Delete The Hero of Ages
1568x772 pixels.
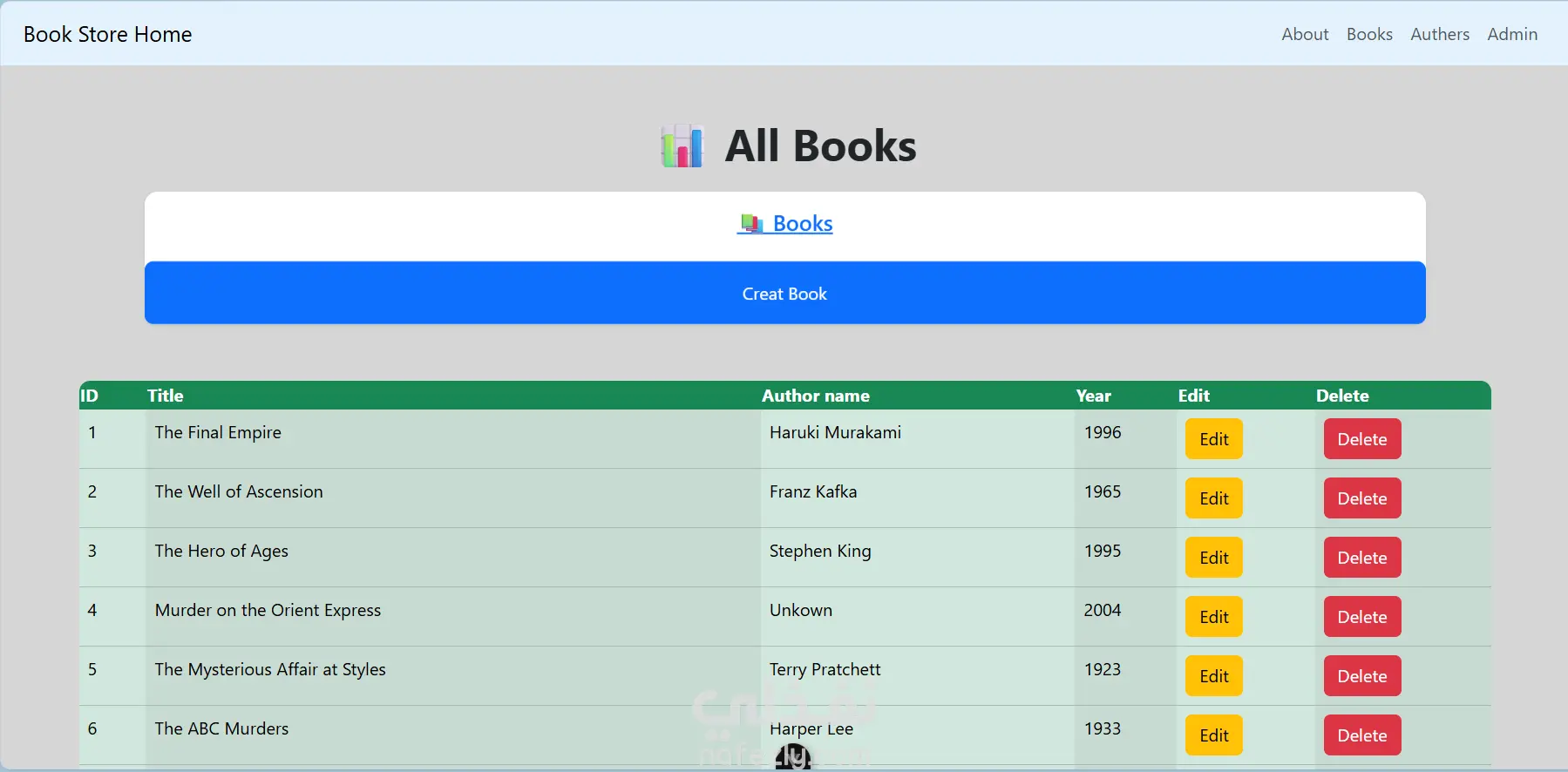1362,558
